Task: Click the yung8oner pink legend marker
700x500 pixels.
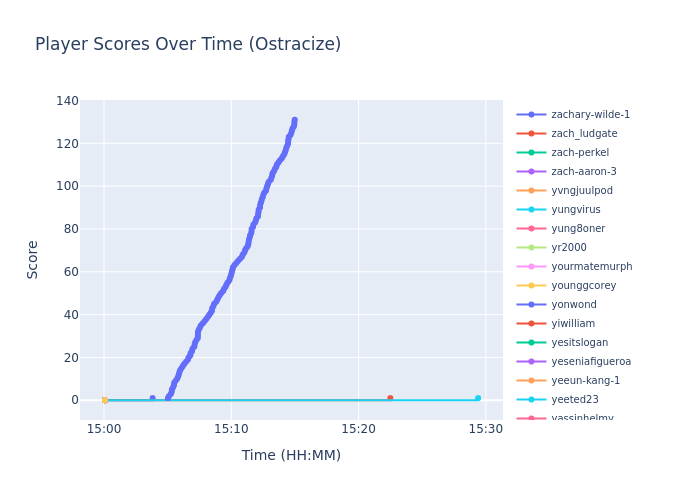Action: click(x=531, y=229)
